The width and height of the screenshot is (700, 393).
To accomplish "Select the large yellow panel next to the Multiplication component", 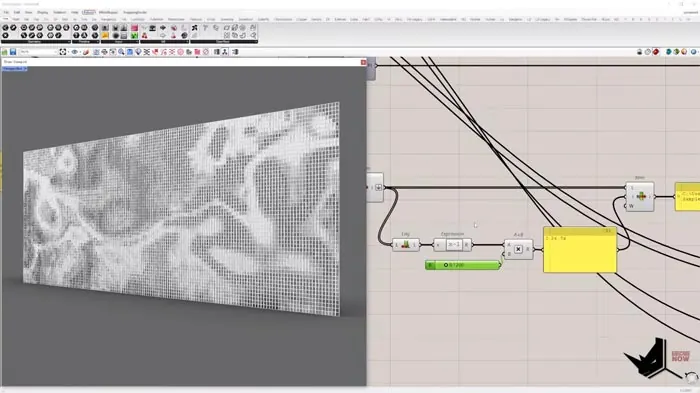I will [580, 250].
